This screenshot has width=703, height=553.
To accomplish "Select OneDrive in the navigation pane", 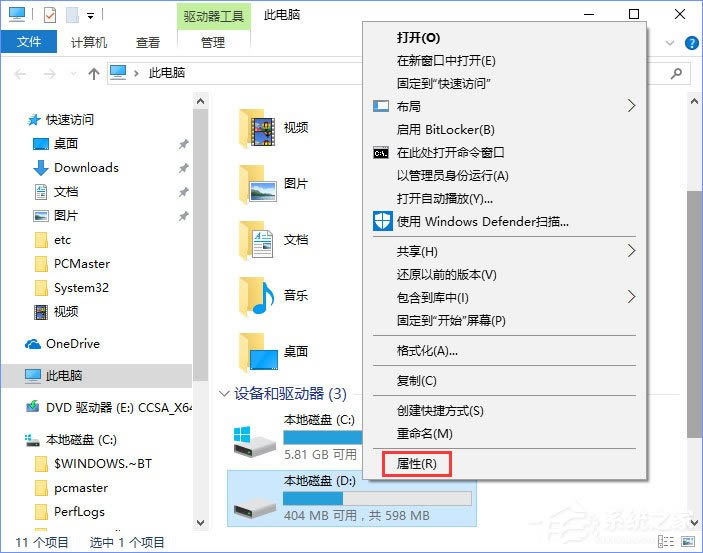I will pos(73,344).
